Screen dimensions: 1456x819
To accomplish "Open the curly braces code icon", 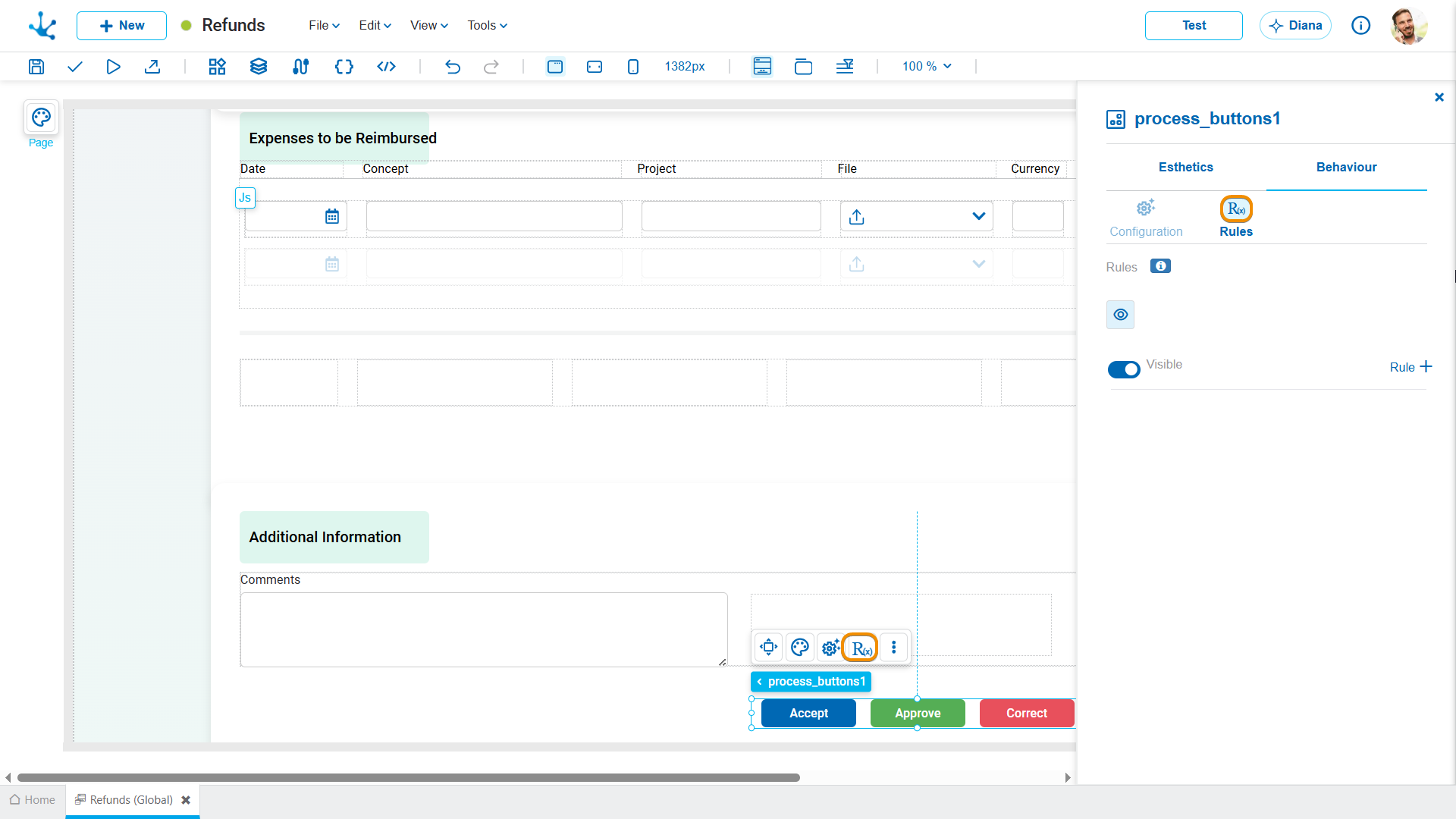I will point(344,67).
